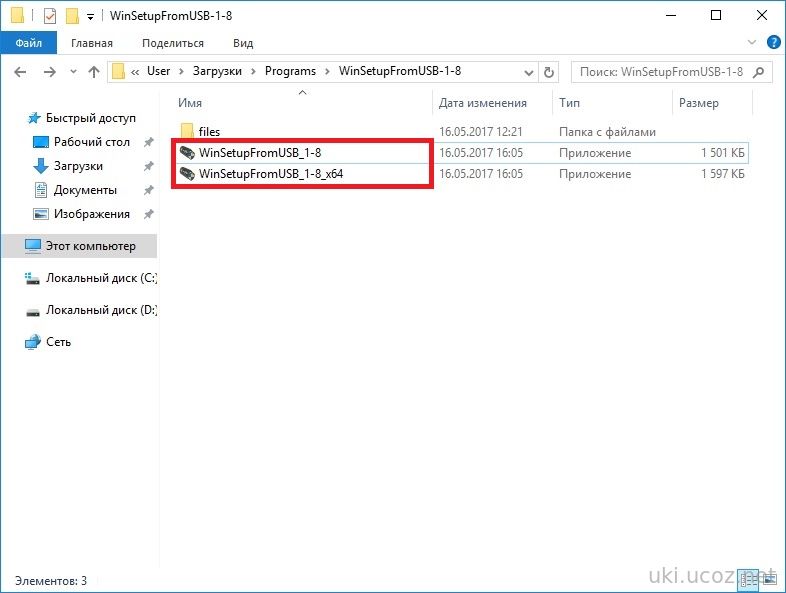Image resolution: width=786 pixels, height=593 pixels.
Task: Open Сеть in the navigation pane
Action: [x=58, y=342]
